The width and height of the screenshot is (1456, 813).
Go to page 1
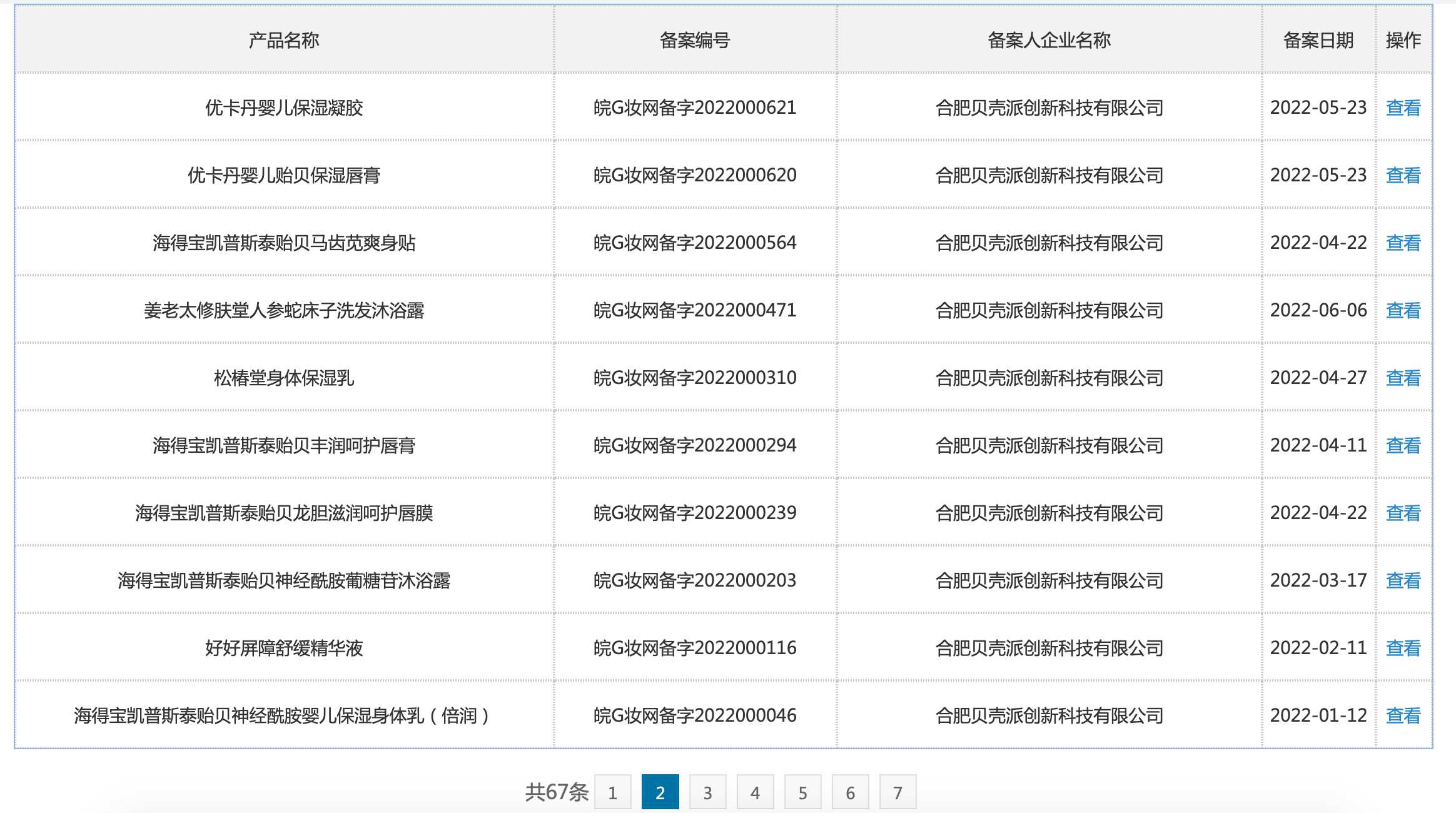coord(613,792)
